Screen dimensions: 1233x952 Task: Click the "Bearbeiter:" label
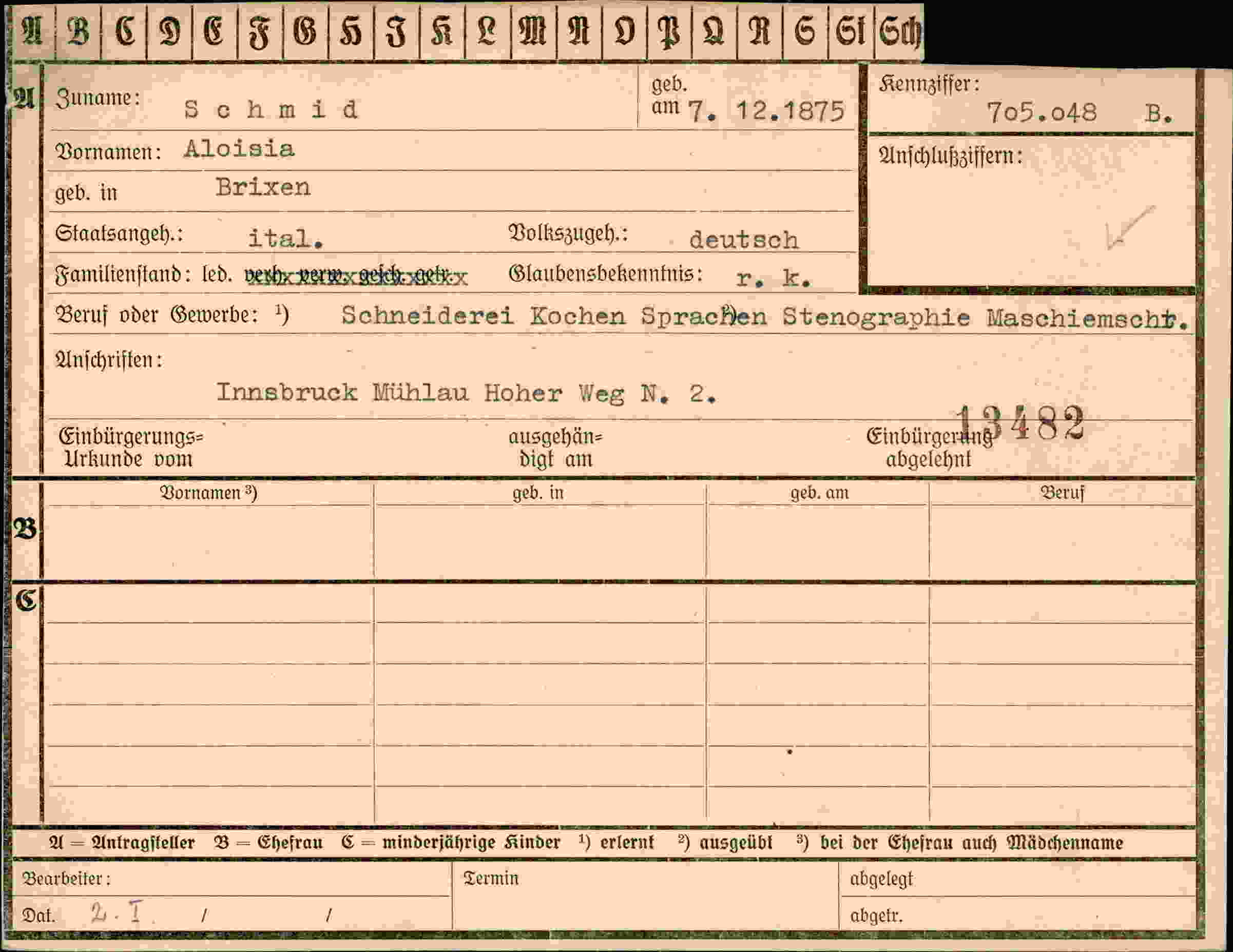(66, 879)
